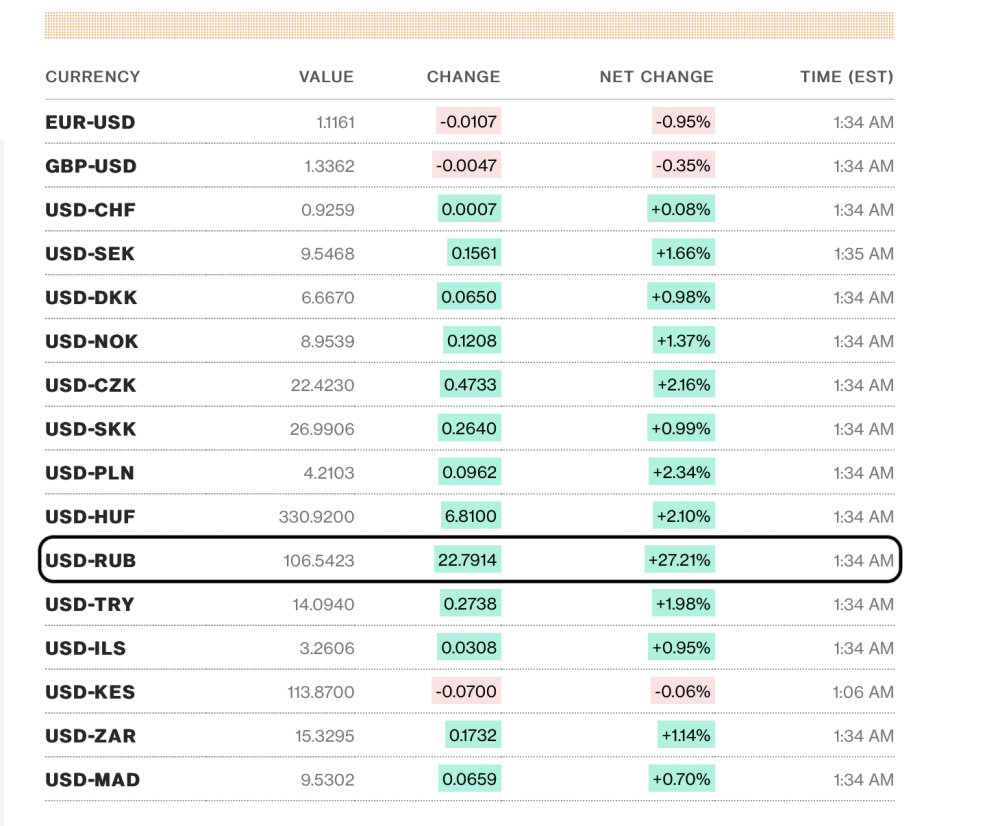Viewport: 1000px width, 826px height.
Task: Select the 330.9200 USD-HUF value
Action: tap(316, 517)
